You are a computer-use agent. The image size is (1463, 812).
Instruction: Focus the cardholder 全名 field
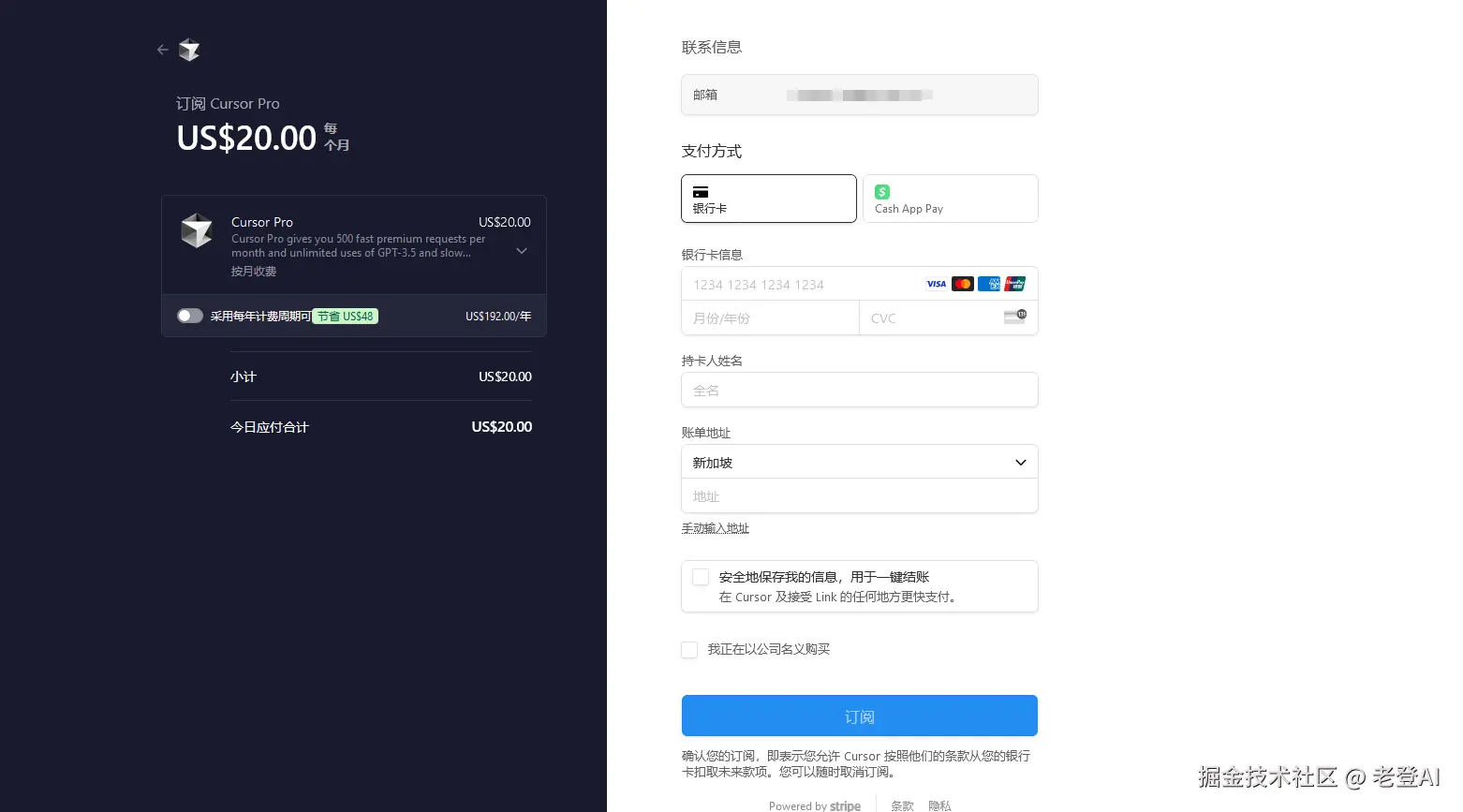(860, 390)
